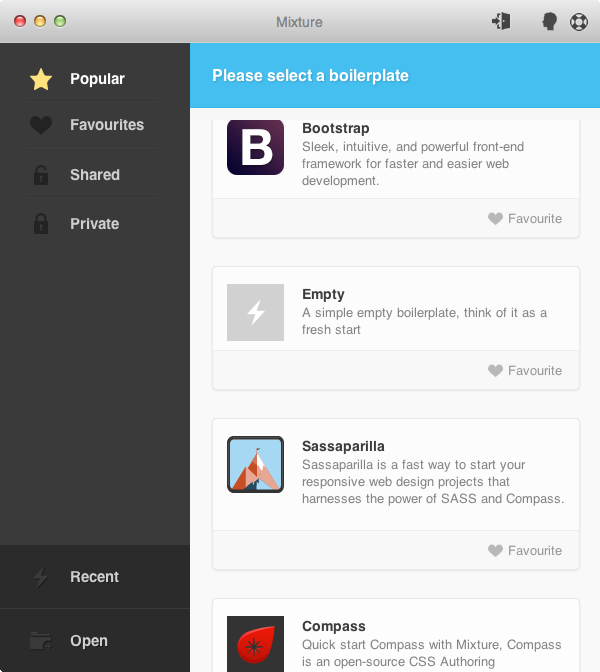Select the Bootstrap boilerplate title

click(x=335, y=129)
